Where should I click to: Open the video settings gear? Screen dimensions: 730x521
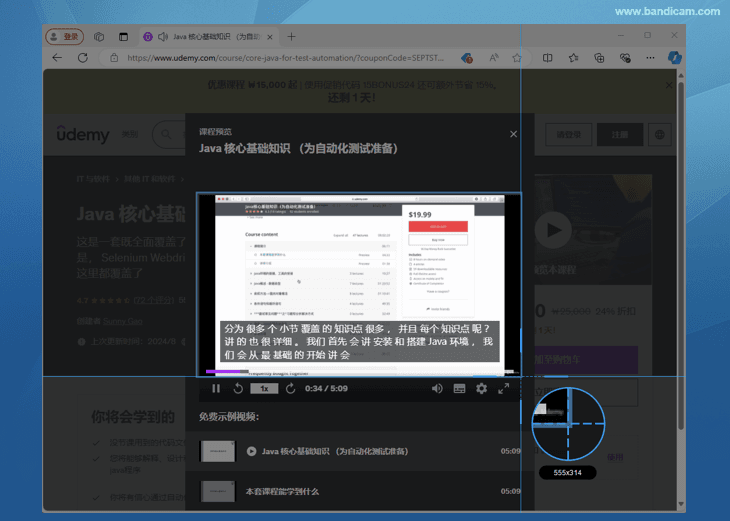tap(481, 388)
